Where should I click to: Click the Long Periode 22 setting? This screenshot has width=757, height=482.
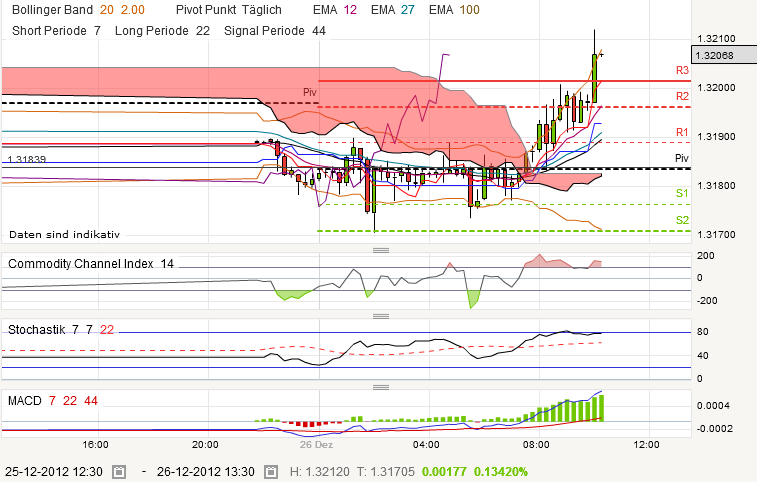click(x=162, y=31)
